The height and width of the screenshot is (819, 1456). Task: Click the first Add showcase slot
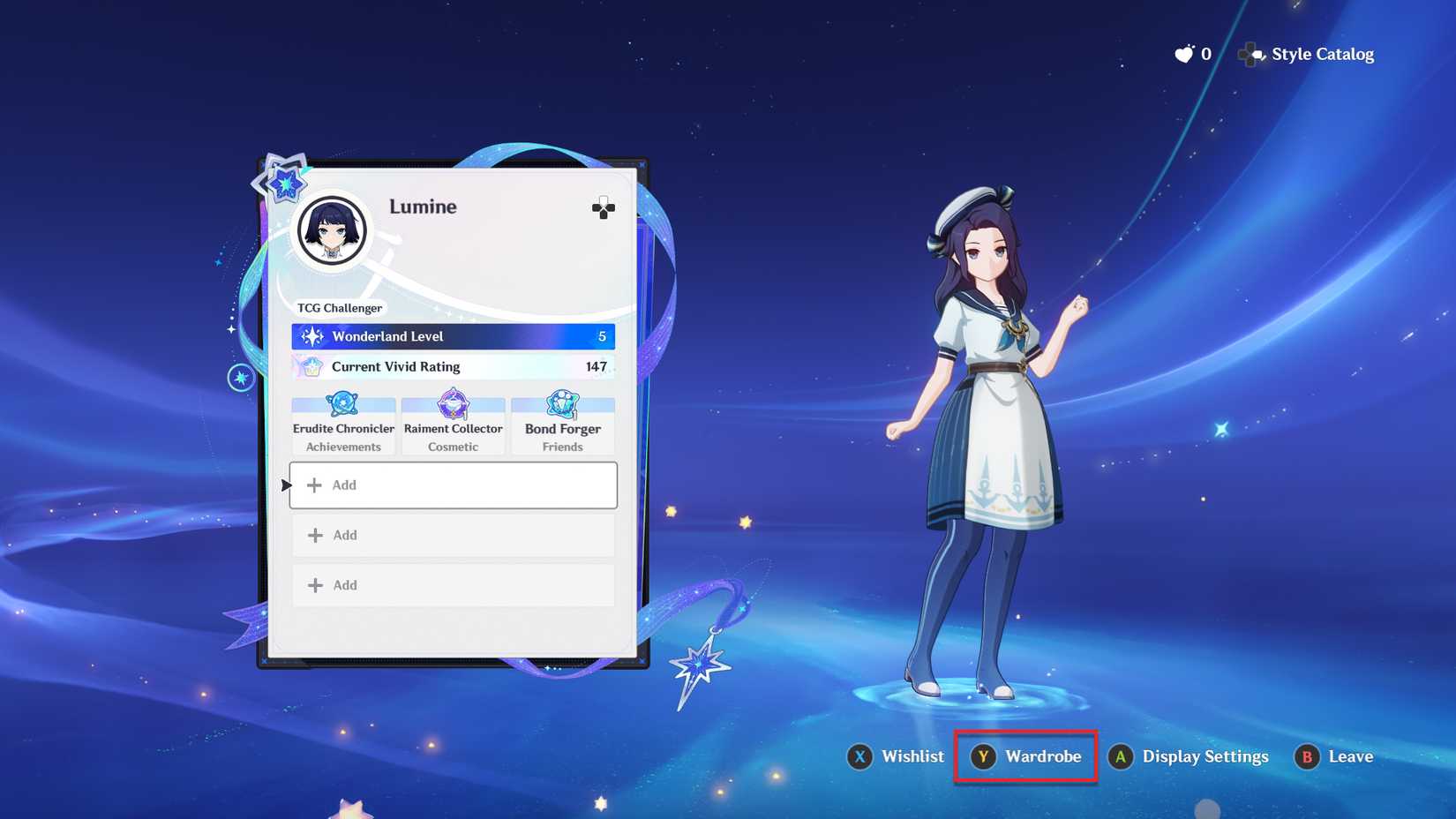tap(453, 485)
